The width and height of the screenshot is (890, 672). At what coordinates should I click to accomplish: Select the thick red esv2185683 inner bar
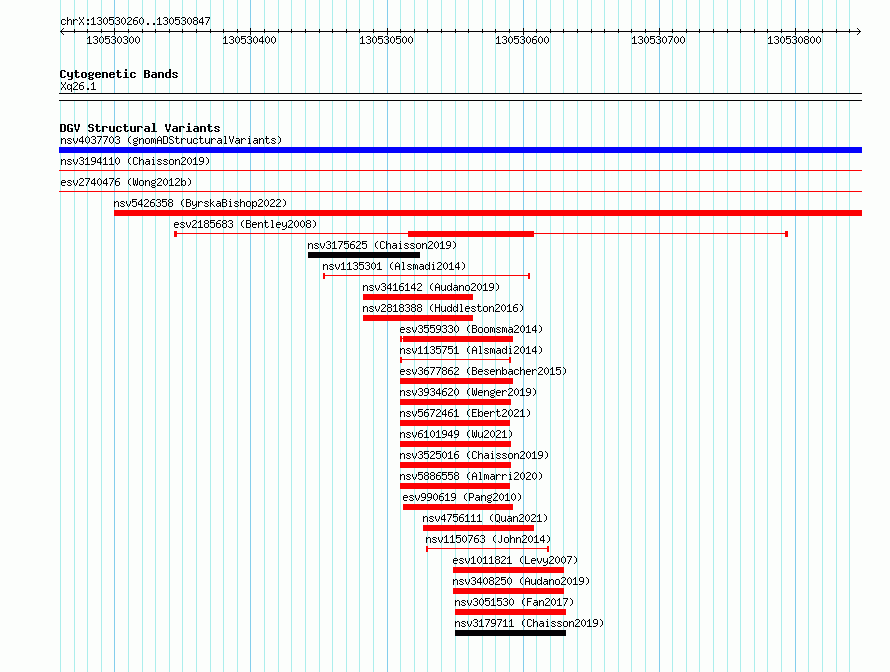click(471, 234)
